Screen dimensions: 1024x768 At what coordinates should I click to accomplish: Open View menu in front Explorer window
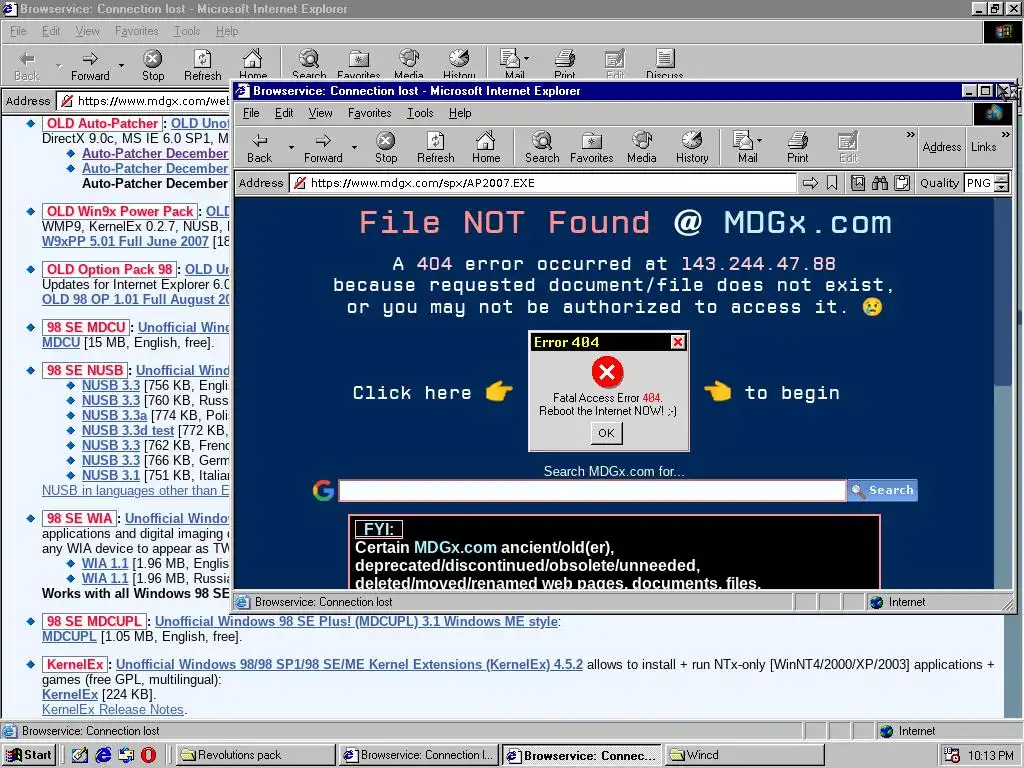320,113
